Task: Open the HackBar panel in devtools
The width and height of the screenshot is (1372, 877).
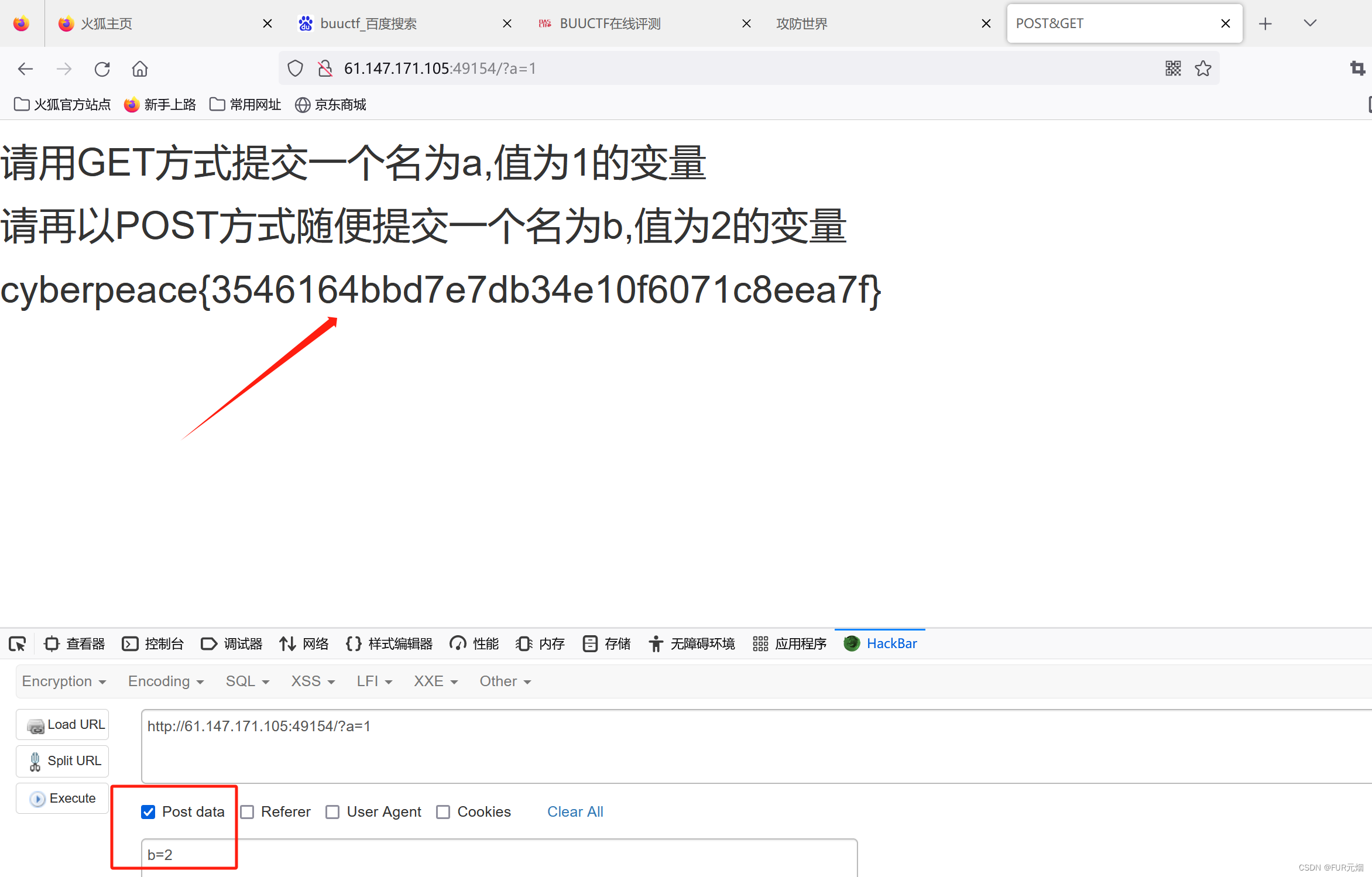Action: (x=891, y=643)
